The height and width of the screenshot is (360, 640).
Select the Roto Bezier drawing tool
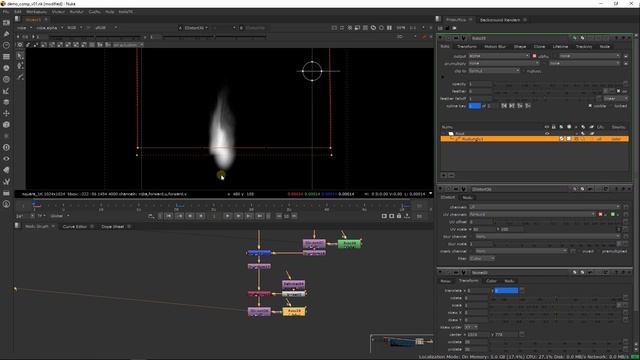(x=20, y=77)
